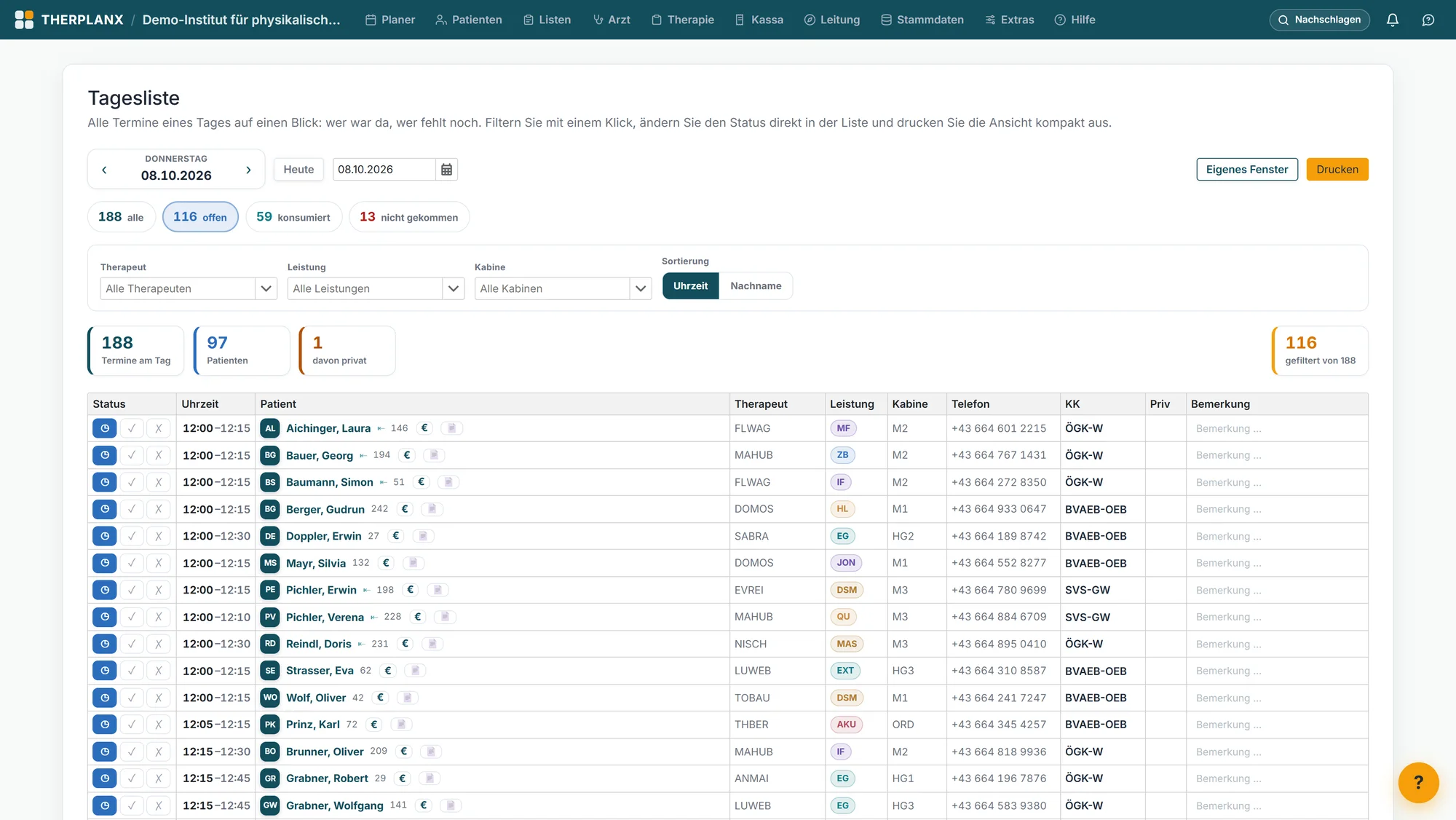Click the euro icon in the Doppler, Erwin row

(396, 536)
